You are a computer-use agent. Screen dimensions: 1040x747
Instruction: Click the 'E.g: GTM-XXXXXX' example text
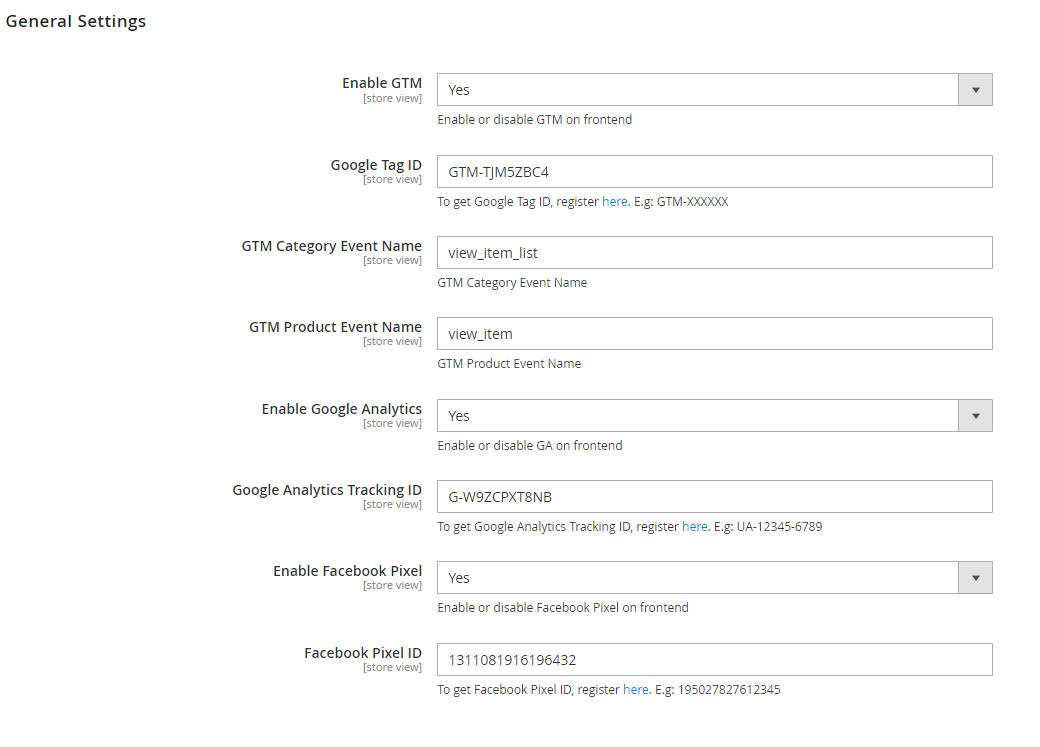(681, 202)
